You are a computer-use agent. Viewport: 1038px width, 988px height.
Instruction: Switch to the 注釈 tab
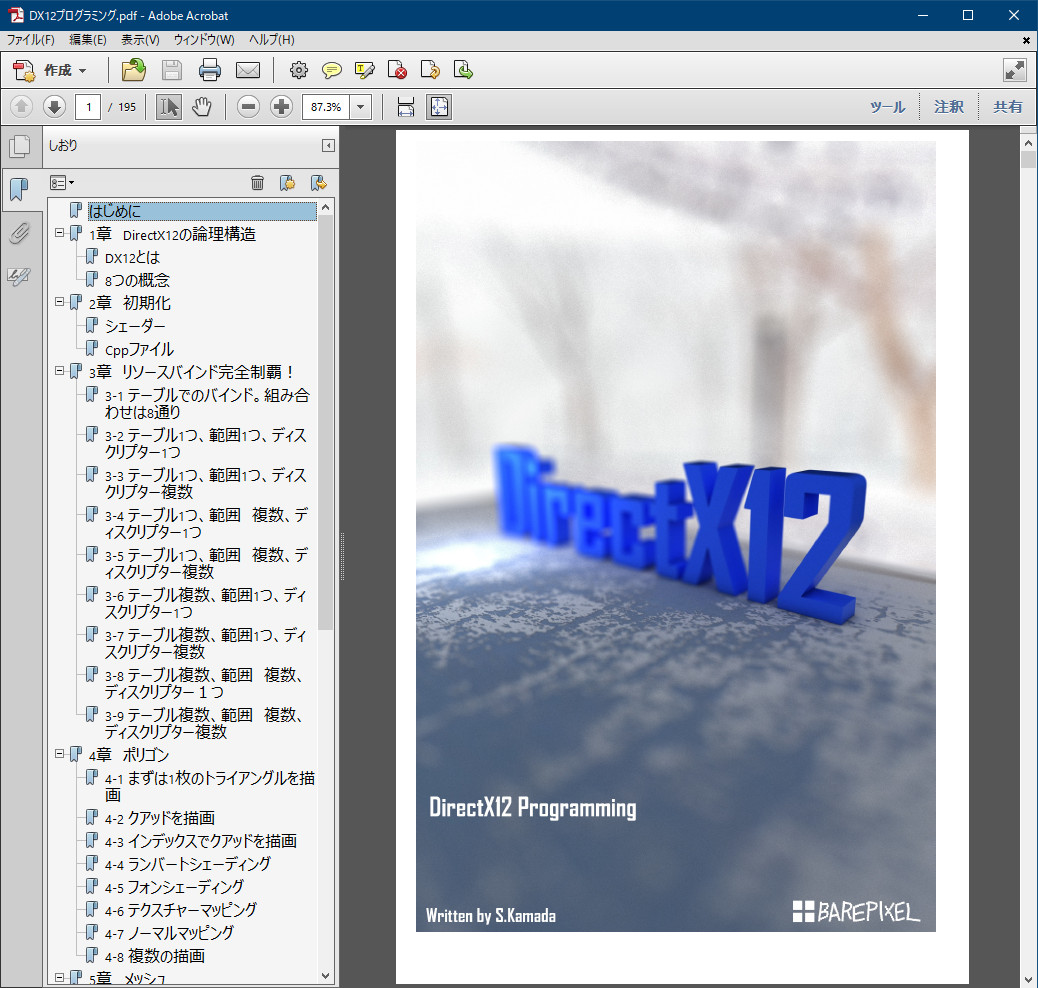tap(947, 106)
